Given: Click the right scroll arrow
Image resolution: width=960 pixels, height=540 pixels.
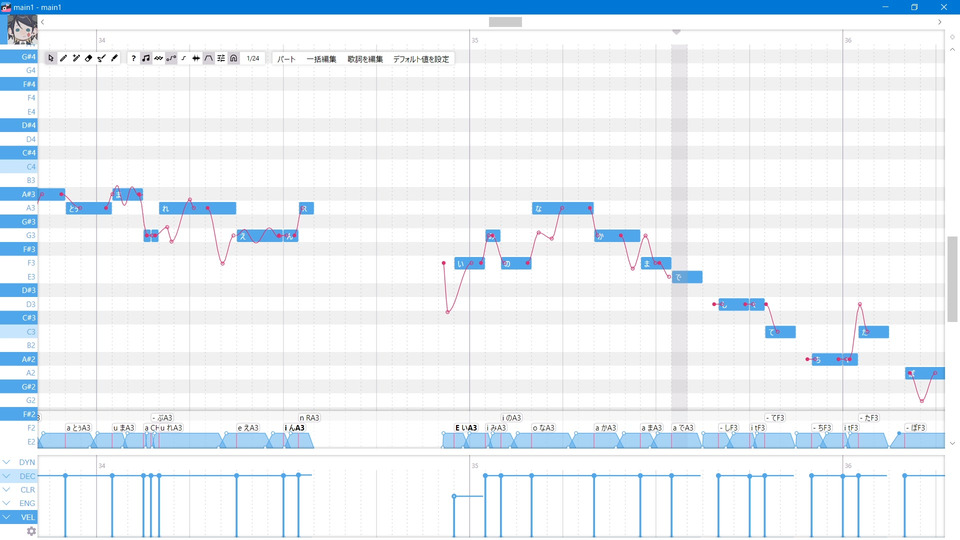Looking at the screenshot, I should (940, 22).
